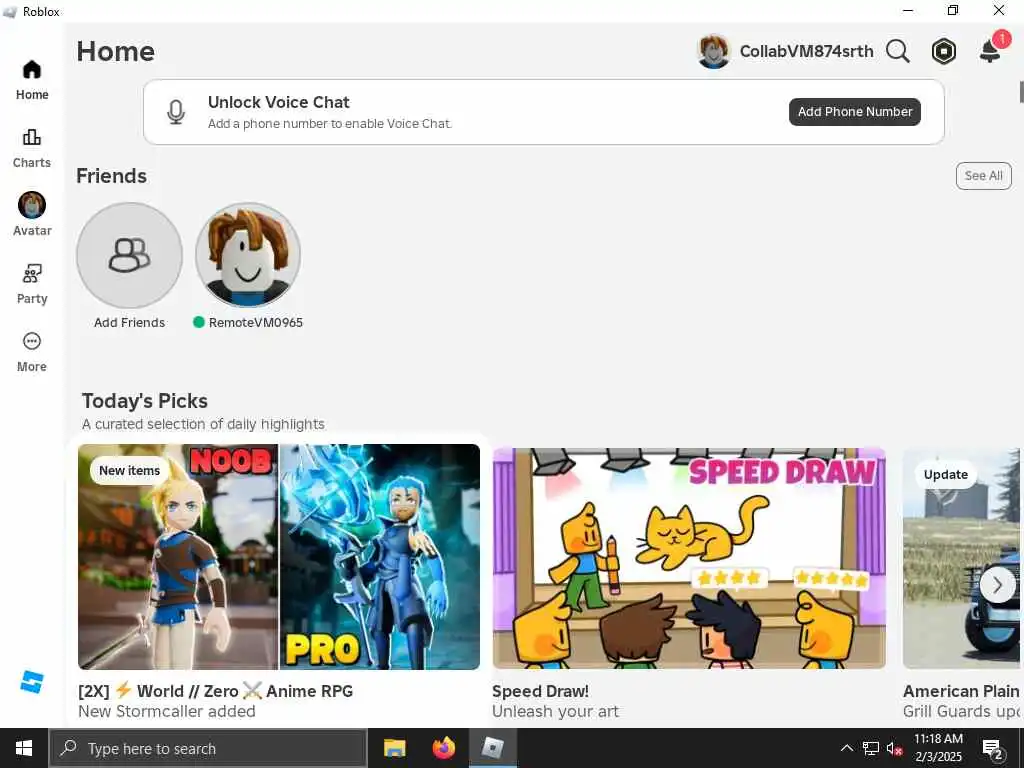Open the Windows Action Center notifications
The height and width of the screenshot is (768, 1024).
pos(992,749)
